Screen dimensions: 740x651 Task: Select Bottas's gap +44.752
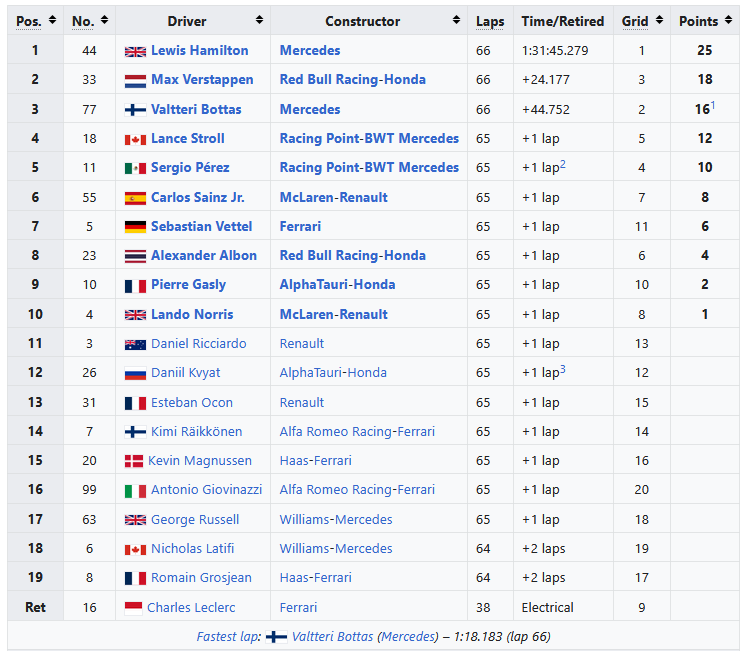(546, 110)
